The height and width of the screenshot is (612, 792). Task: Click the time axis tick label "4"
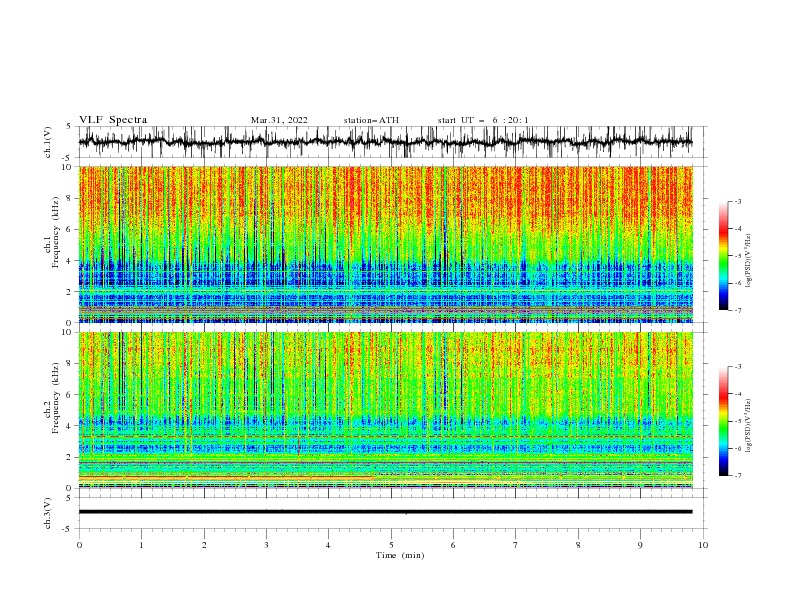(x=329, y=545)
